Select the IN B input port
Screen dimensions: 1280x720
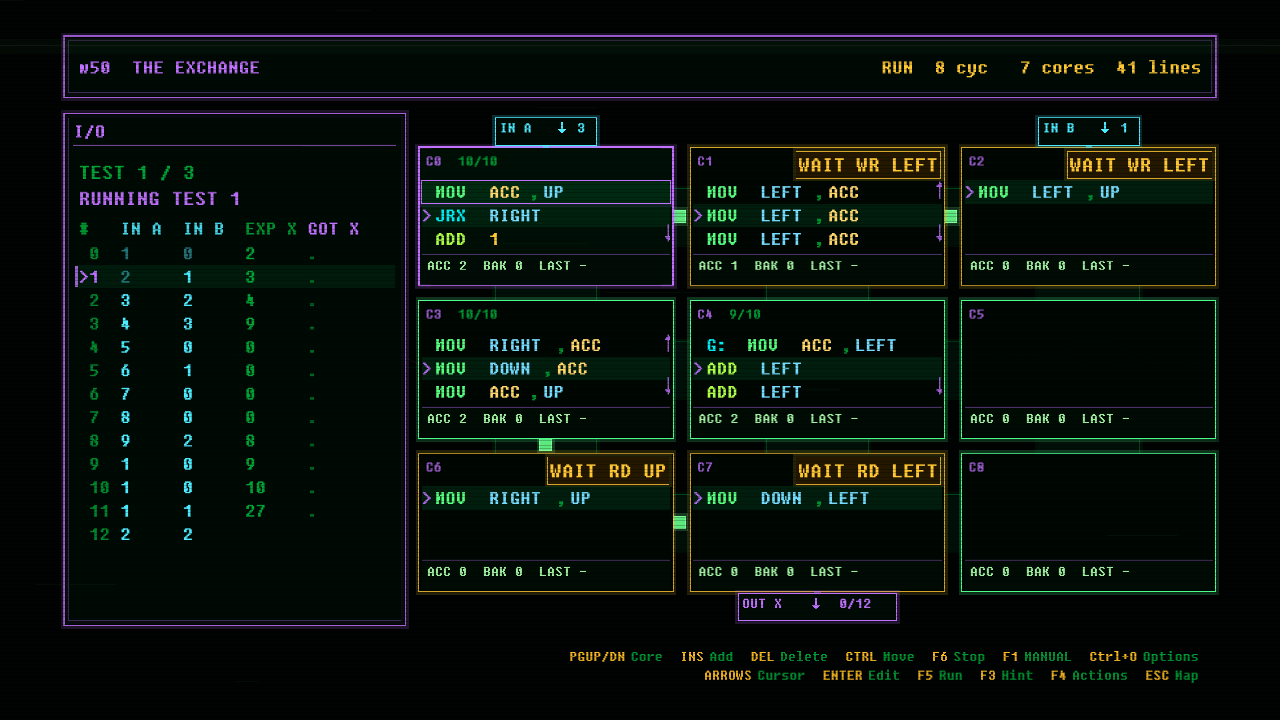click(x=1088, y=130)
